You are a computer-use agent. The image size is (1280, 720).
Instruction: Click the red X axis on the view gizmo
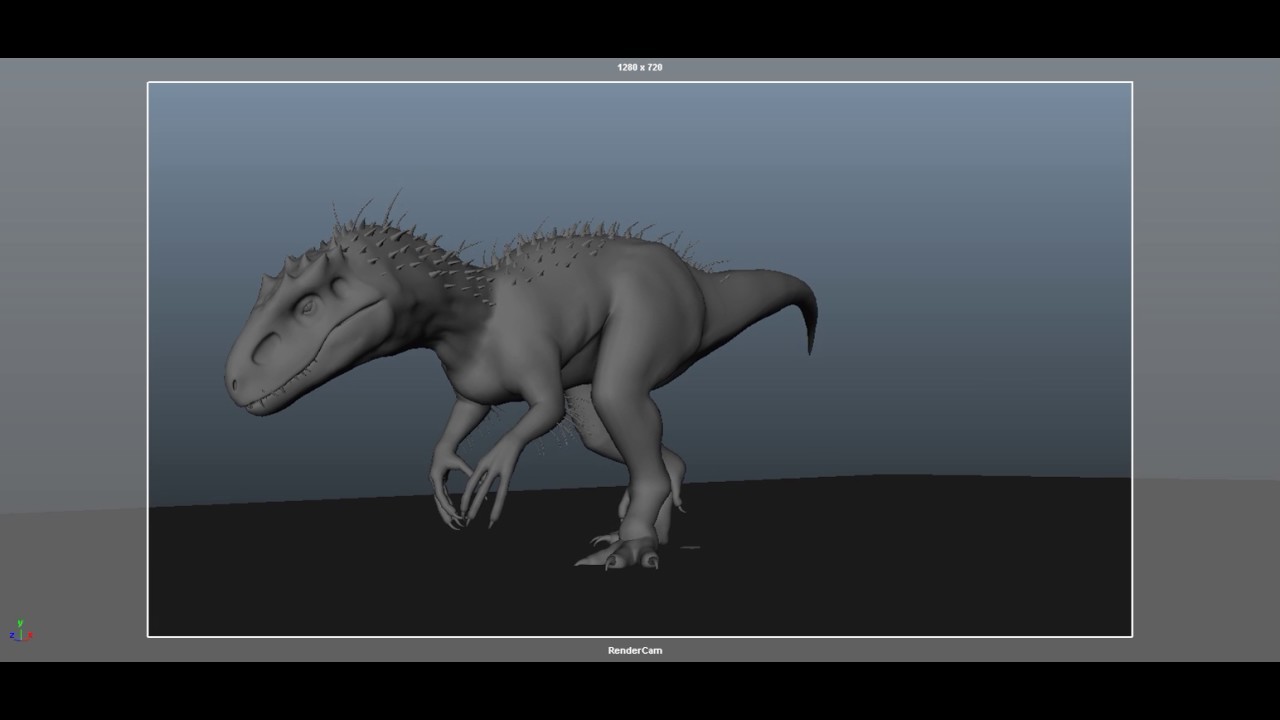29,634
